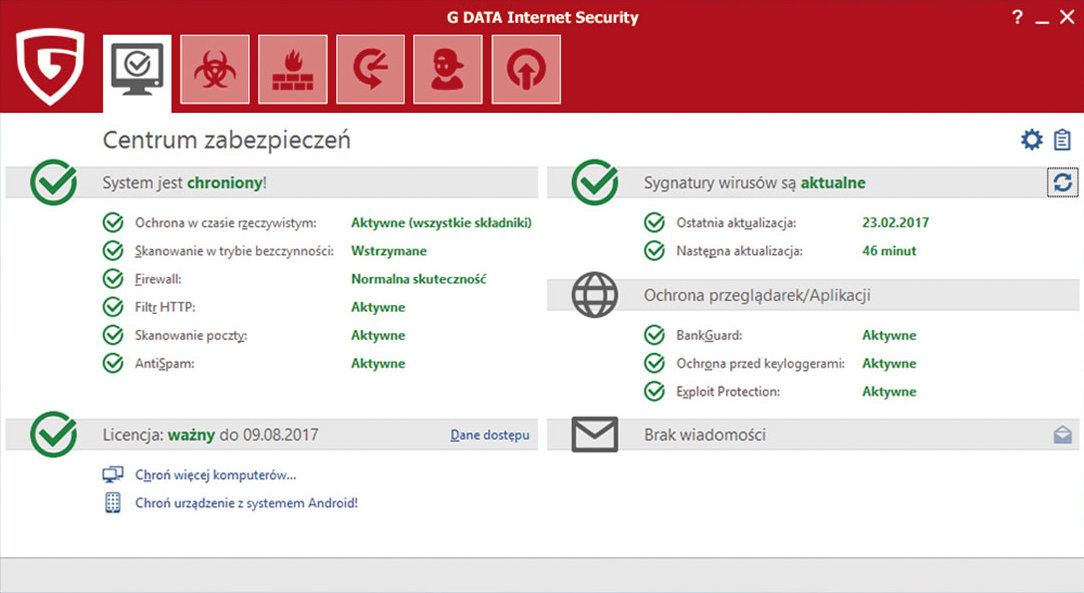Click the open envelope messages icon
Viewport: 1084px width, 593px height.
(1062, 435)
